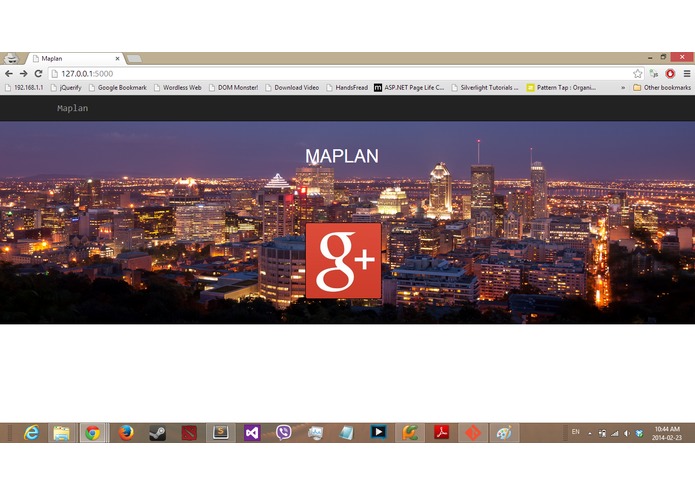Open a new tab next to Maplan
Screen dimensions: 695x494
[x=134, y=58]
